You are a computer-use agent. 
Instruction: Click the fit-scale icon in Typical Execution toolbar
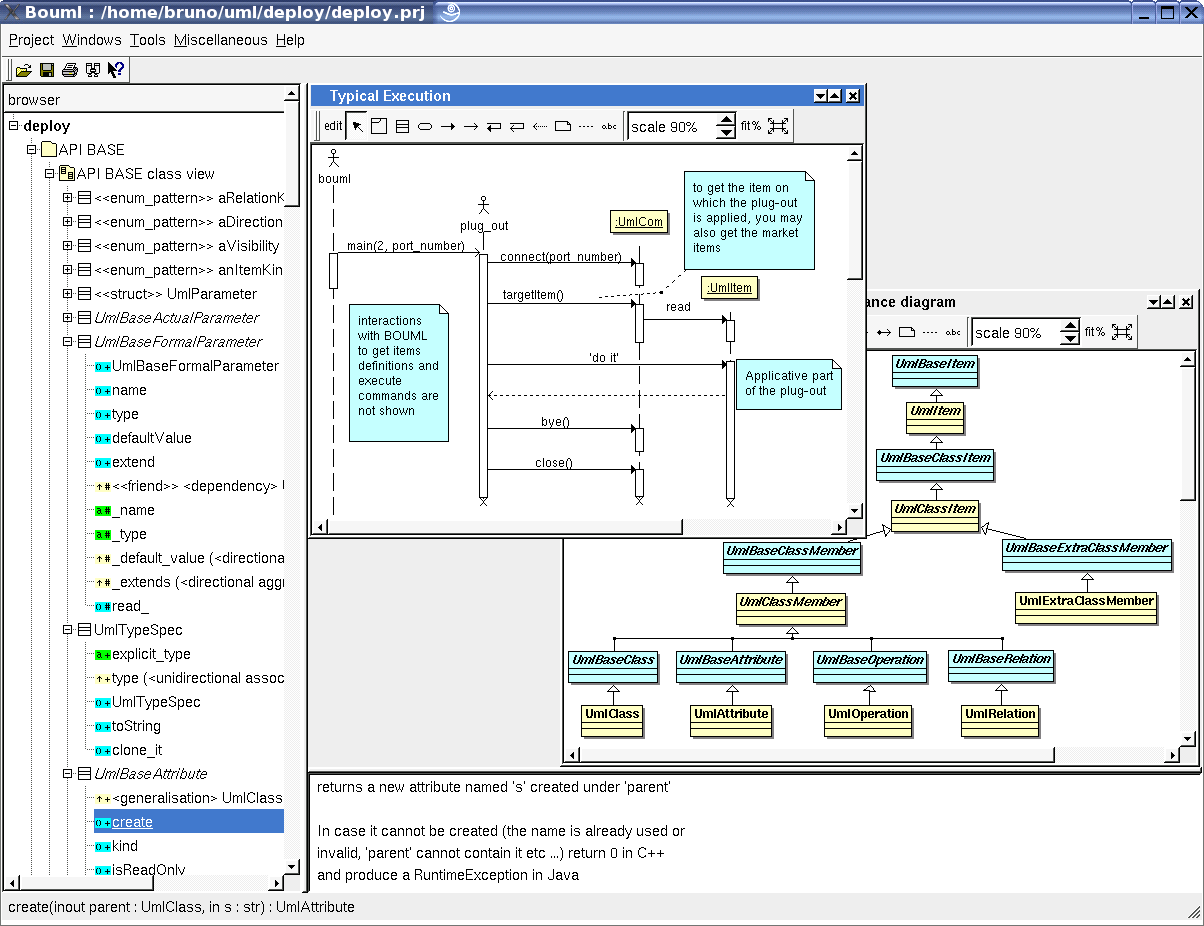tap(778, 127)
